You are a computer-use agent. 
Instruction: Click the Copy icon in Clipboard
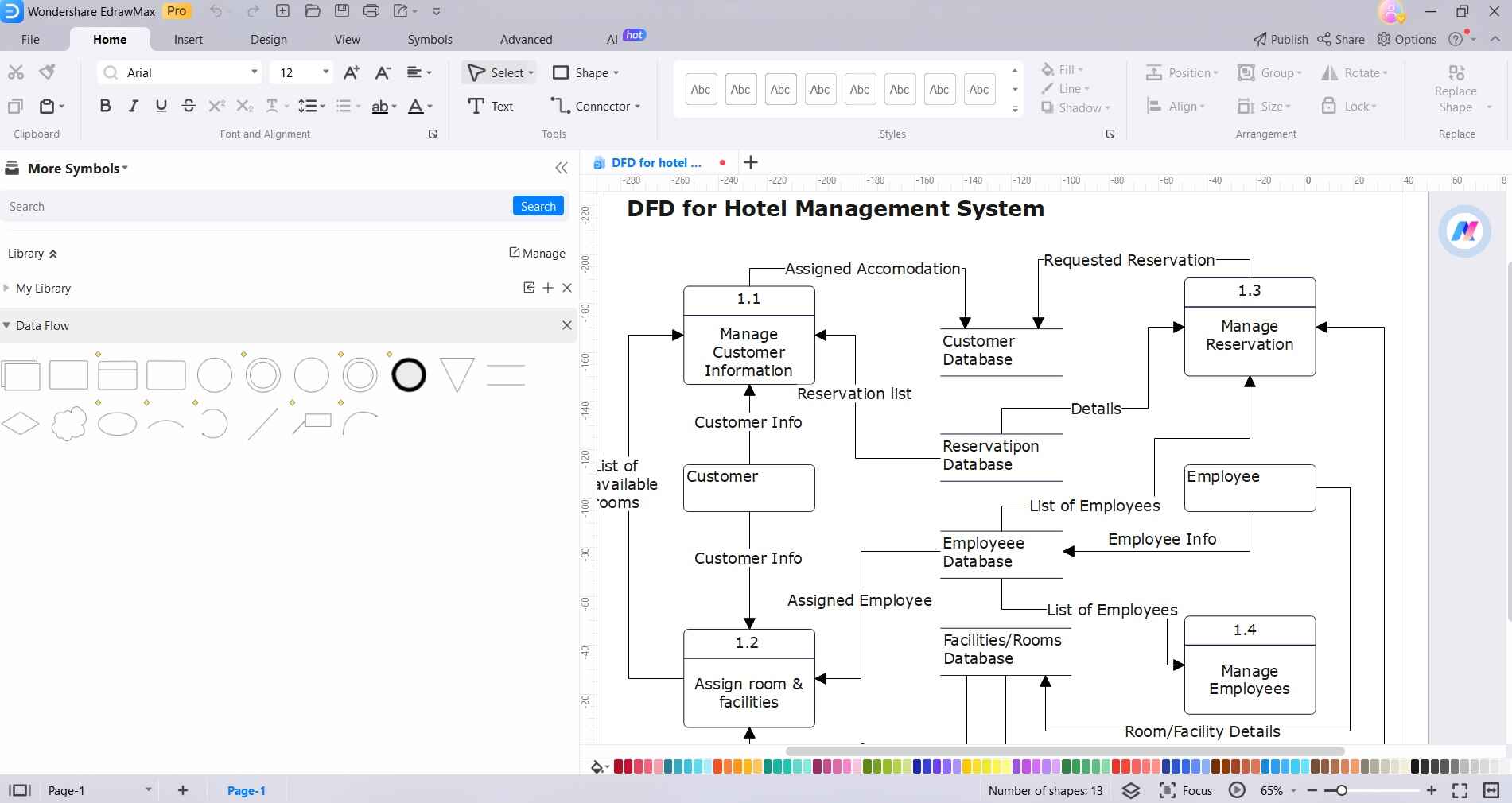click(15, 106)
